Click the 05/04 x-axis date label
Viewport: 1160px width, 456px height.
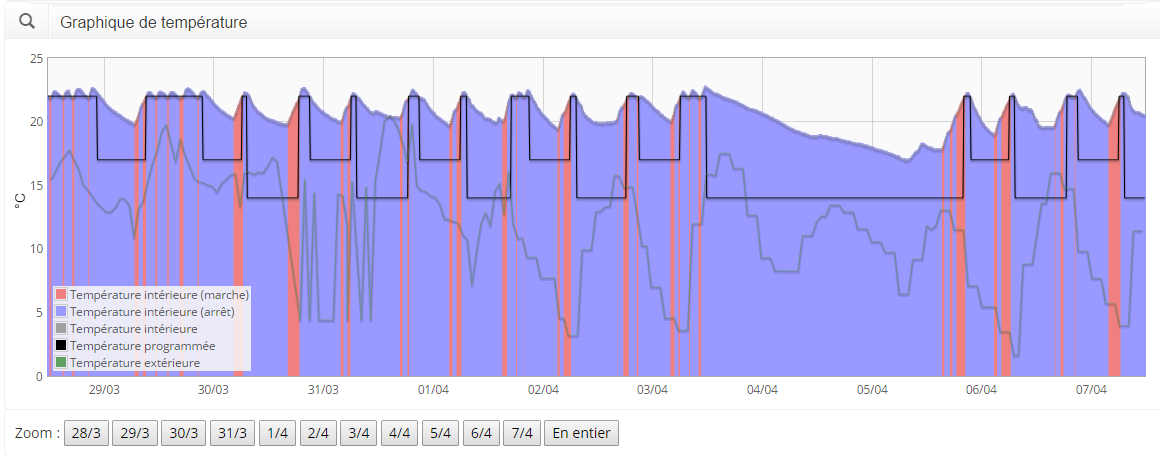point(872,389)
